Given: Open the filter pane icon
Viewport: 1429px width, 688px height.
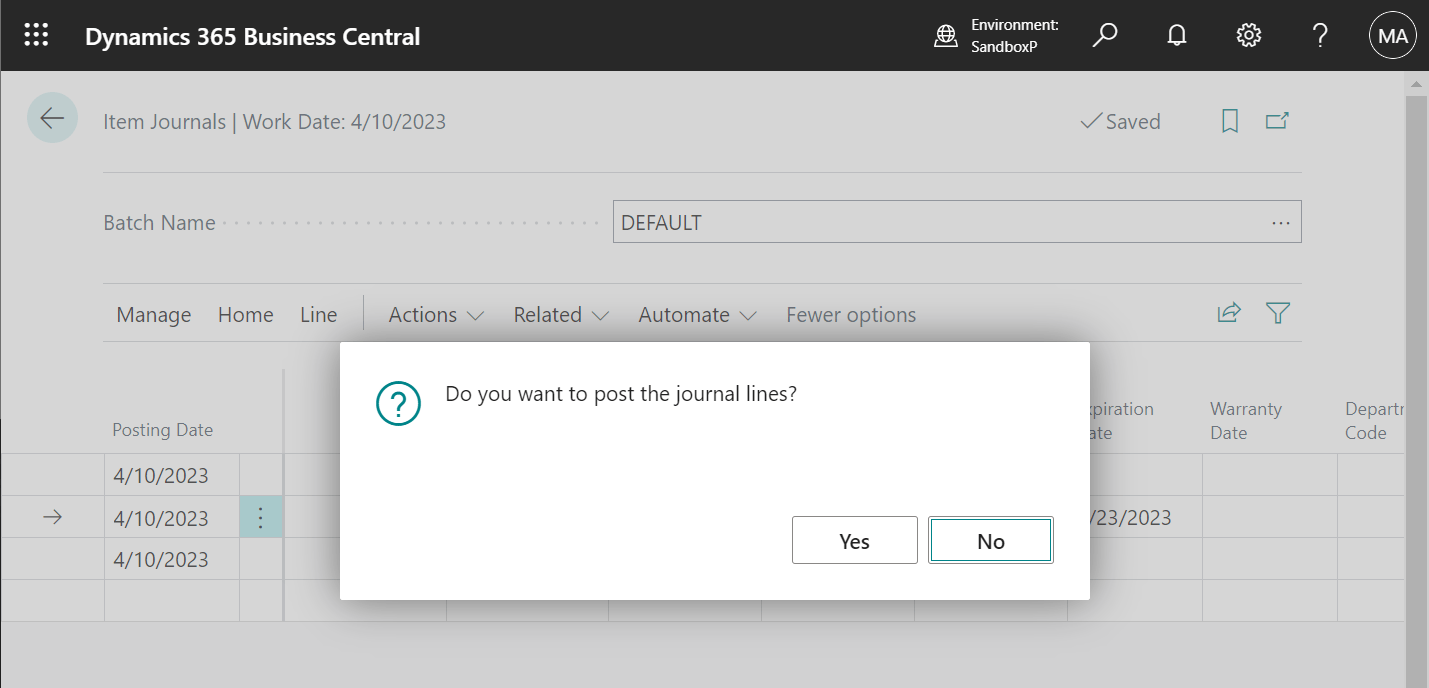Looking at the screenshot, I should [x=1277, y=312].
